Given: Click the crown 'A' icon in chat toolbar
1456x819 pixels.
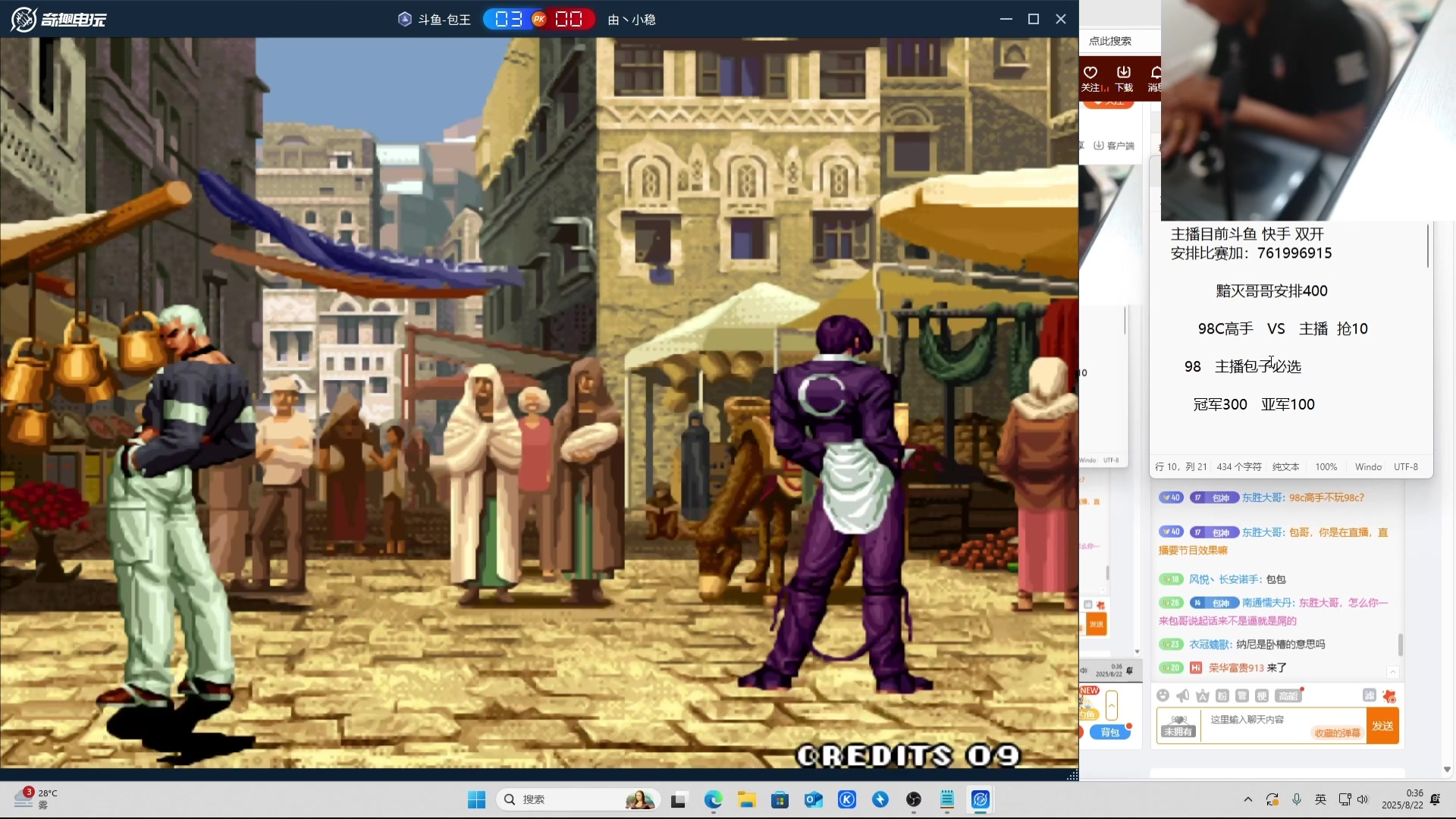Looking at the screenshot, I should click(x=1202, y=695).
